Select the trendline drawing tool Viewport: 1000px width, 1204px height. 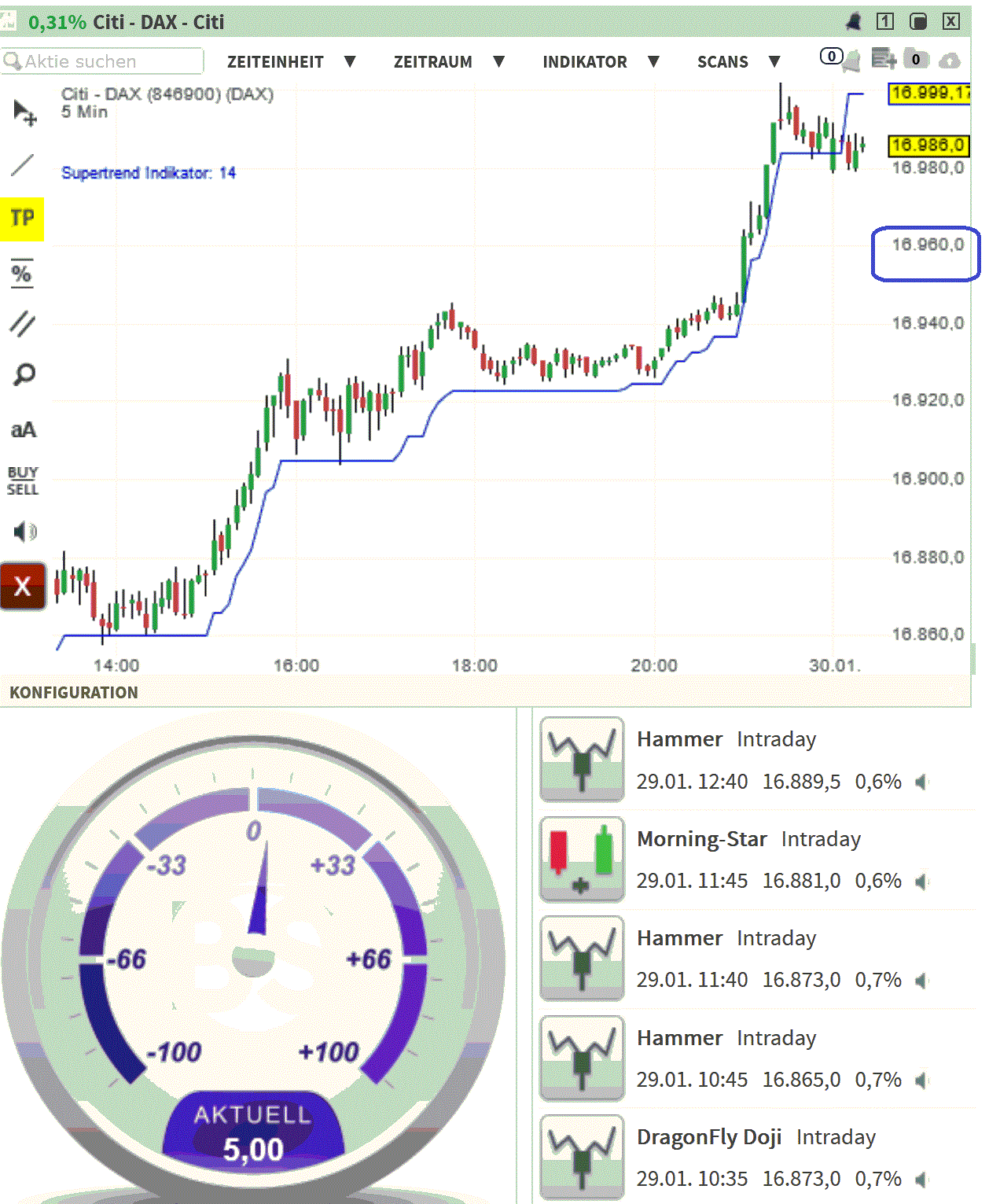22,165
